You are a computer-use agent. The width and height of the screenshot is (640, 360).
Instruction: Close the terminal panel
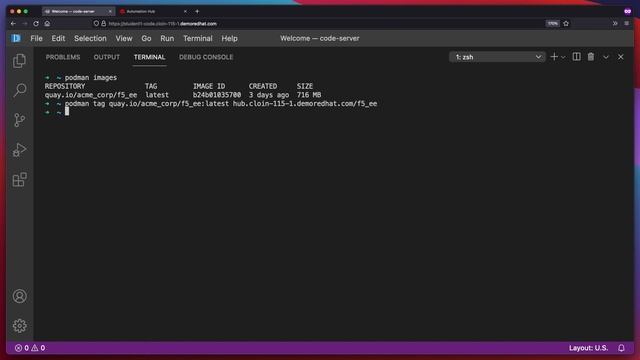click(x=620, y=57)
